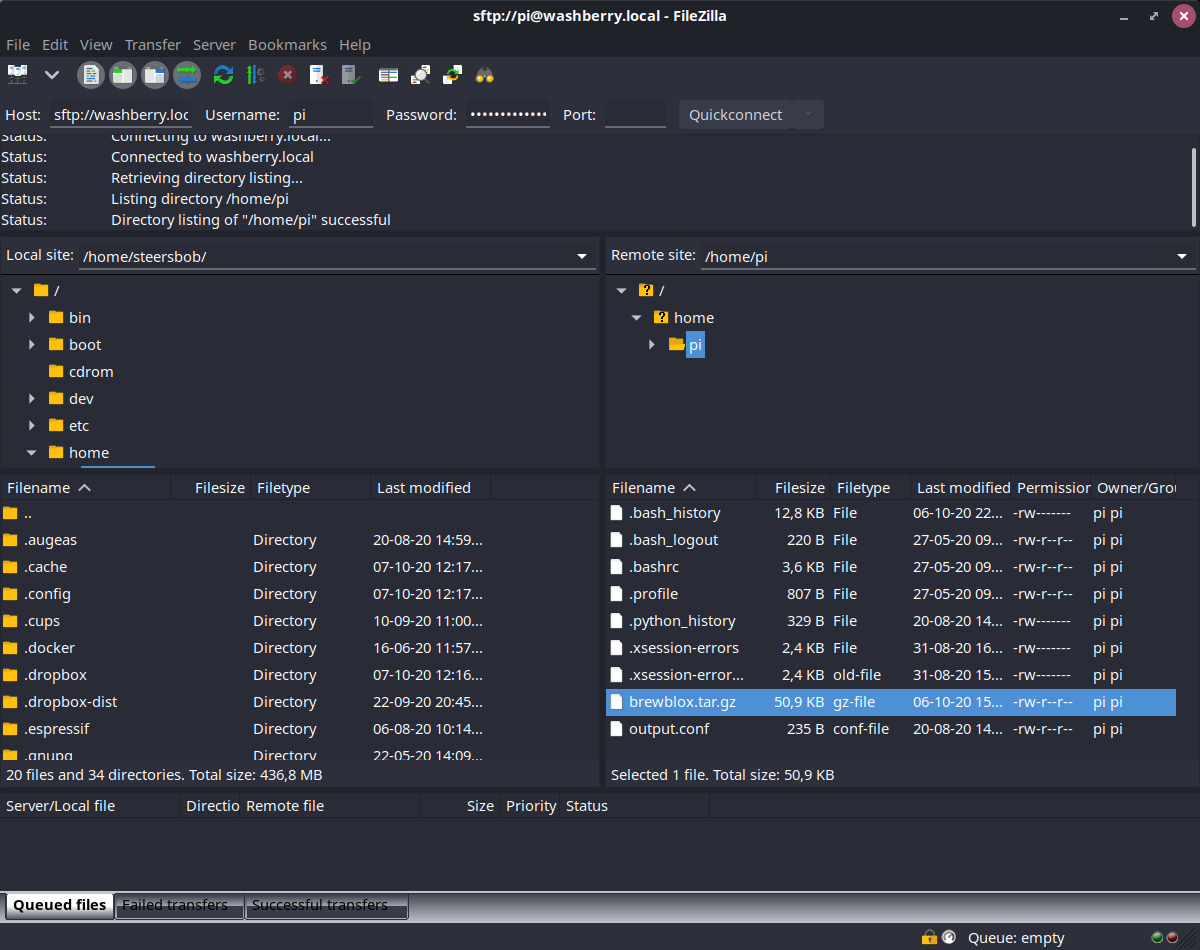The width and height of the screenshot is (1200, 950).
Task: Expand the remote pi folder
Action: [x=652, y=344]
